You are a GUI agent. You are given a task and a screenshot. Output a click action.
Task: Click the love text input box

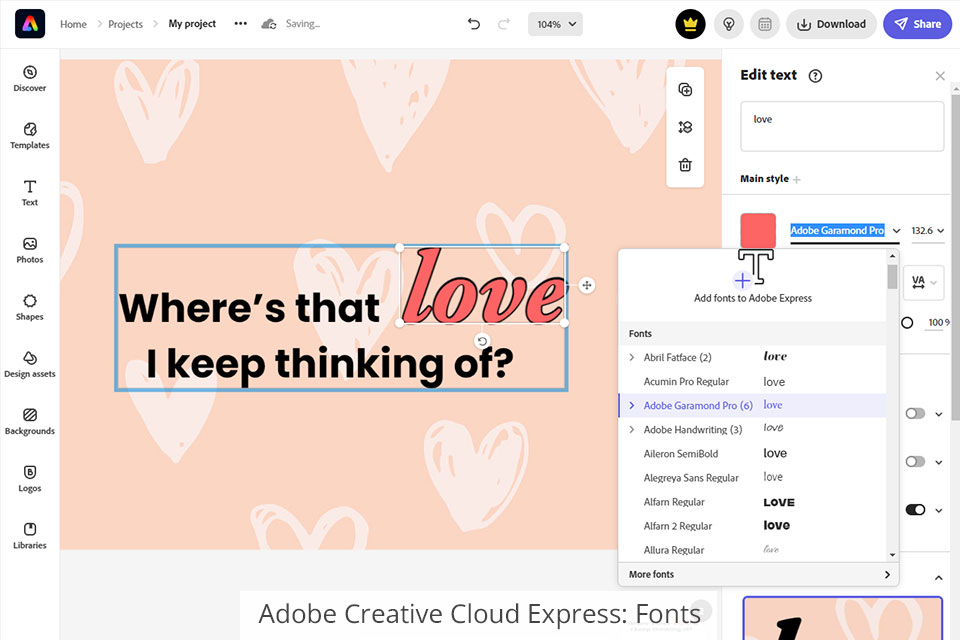pos(842,127)
